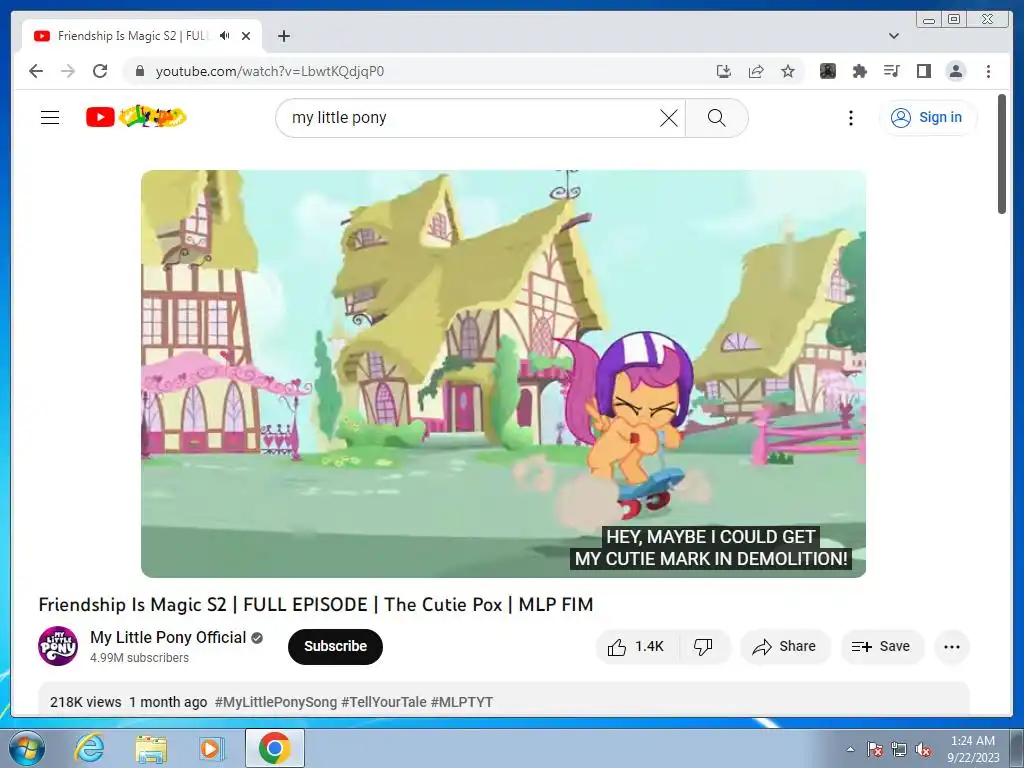Clear the search text with X icon
1024x768 pixels.
tap(669, 118)
